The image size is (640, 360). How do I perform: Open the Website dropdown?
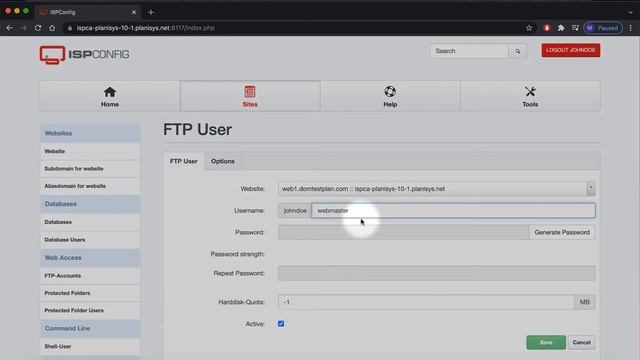(x=436, y=189)
